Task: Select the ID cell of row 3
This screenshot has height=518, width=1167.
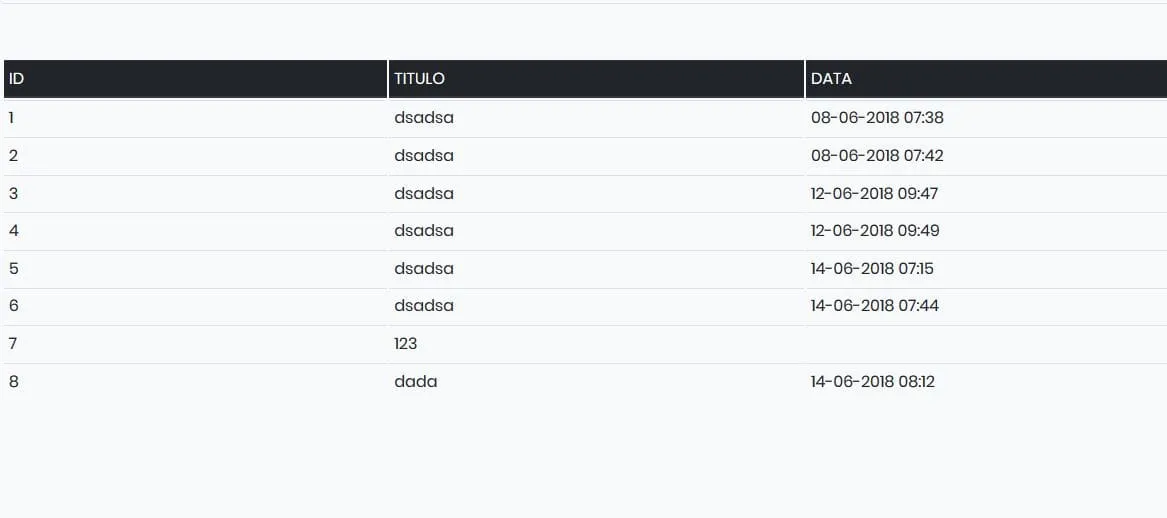Action: point(13,193)
